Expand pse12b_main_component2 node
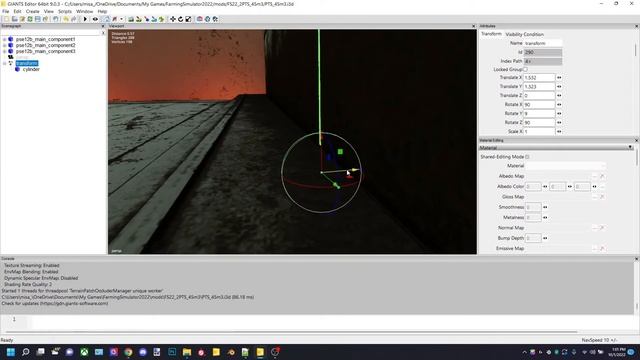This screenshot has width=640, height=360. (x=4, y=45)
